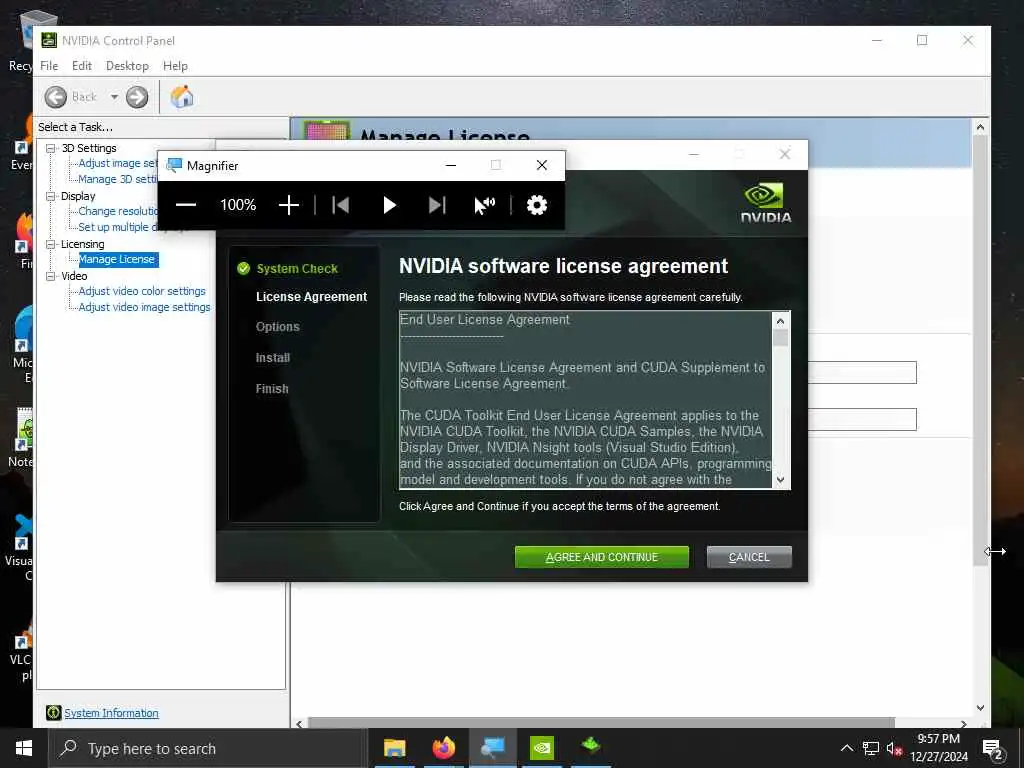1024x768 pixels.
Task: Click the Install step in installer
Action: click(273, 358)
